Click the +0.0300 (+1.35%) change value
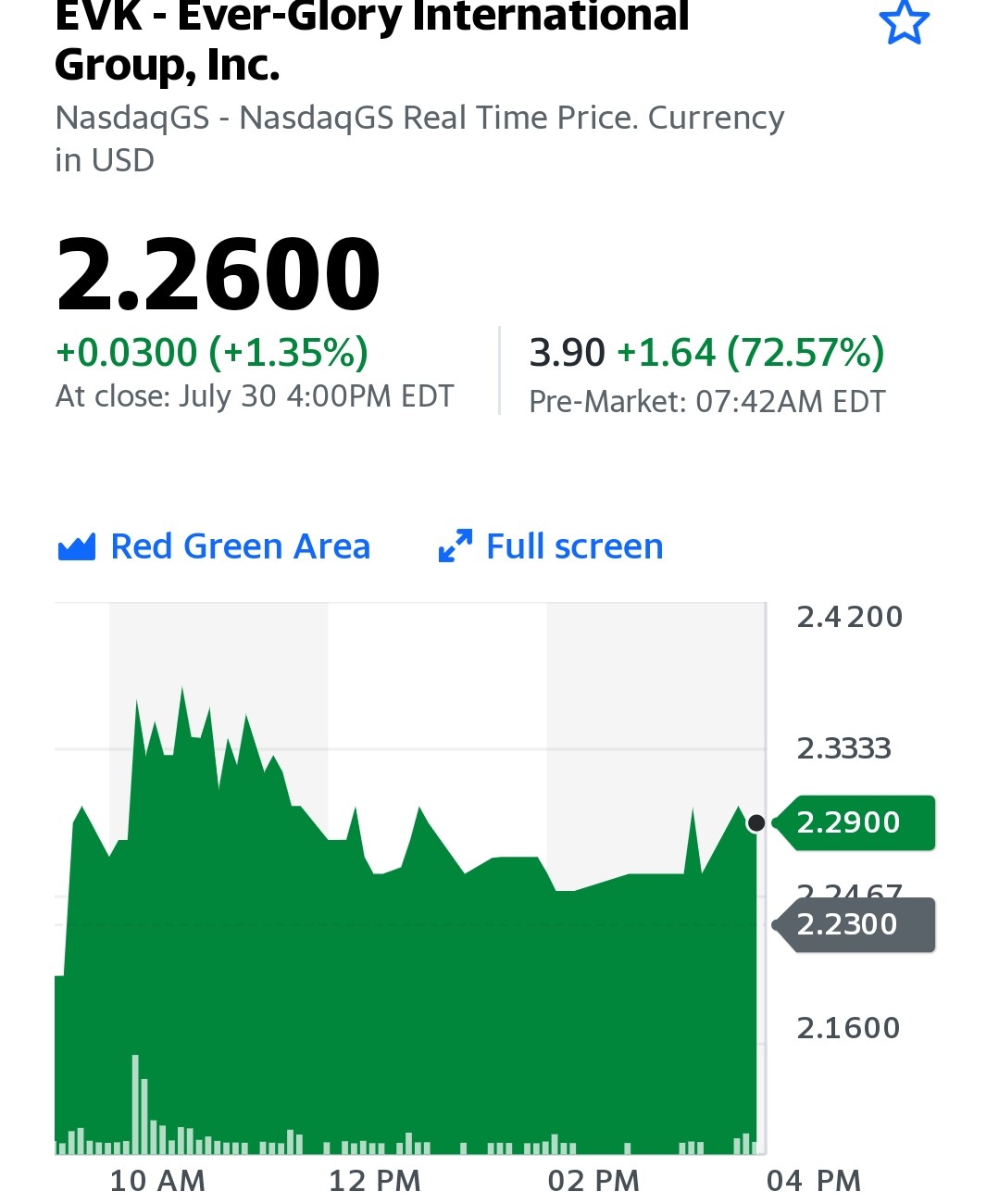The image size is (999, 1204). [x=212, y=353]
